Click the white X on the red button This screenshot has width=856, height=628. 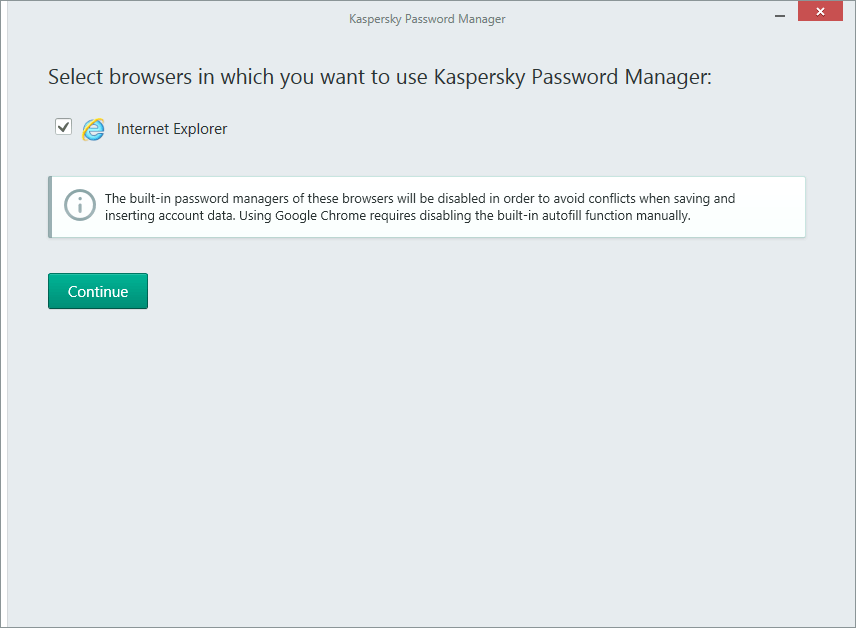[x=820, y=11]
